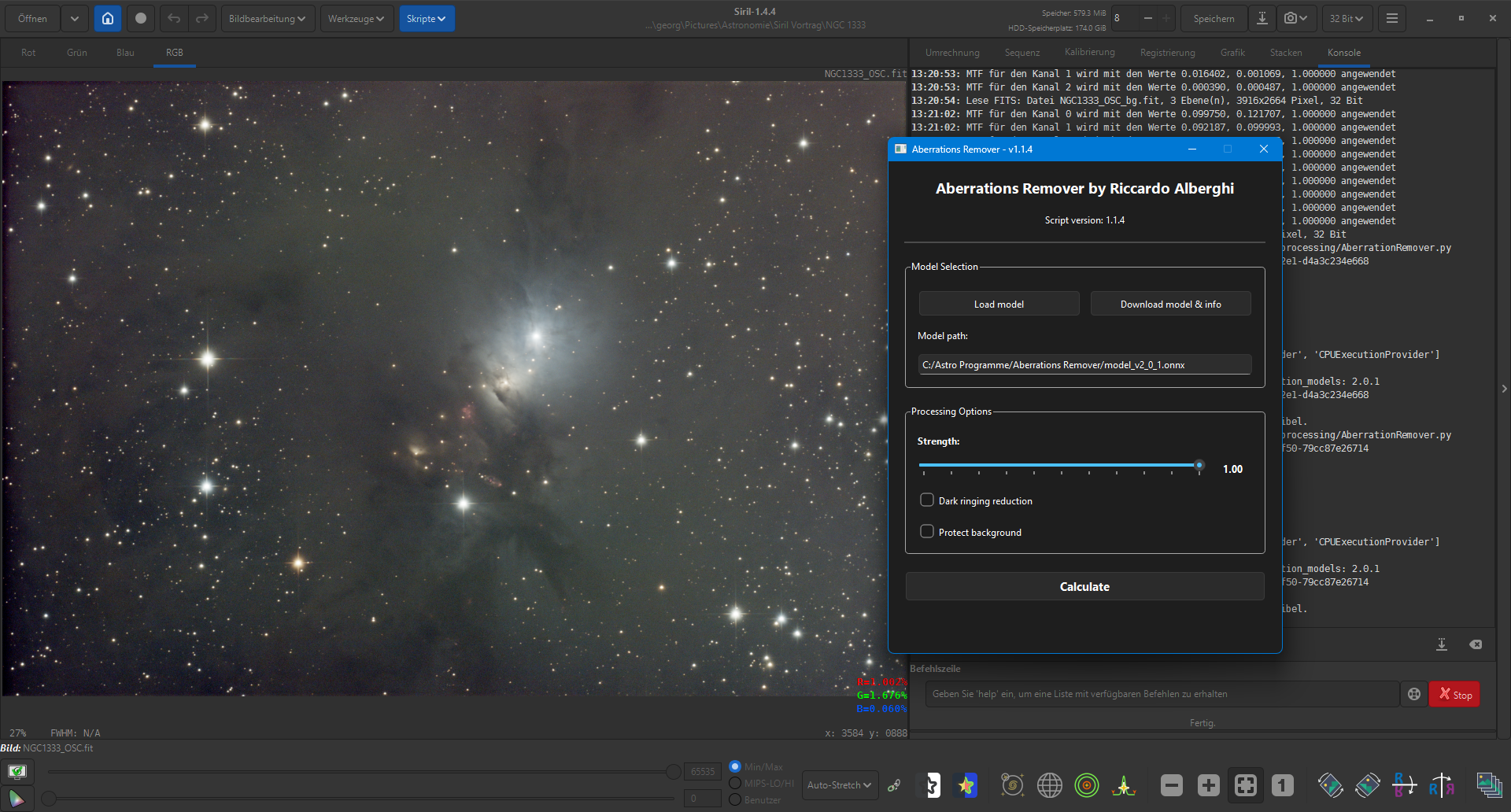
Task: Open the snapshot camera dropdown
Action: [x=1295, y=18]
